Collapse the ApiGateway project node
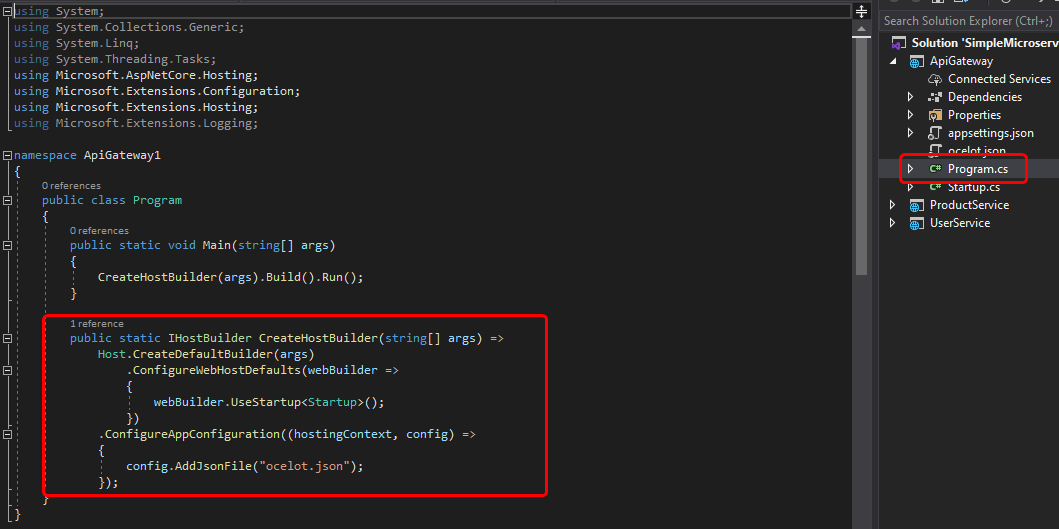 coord(893,61)
